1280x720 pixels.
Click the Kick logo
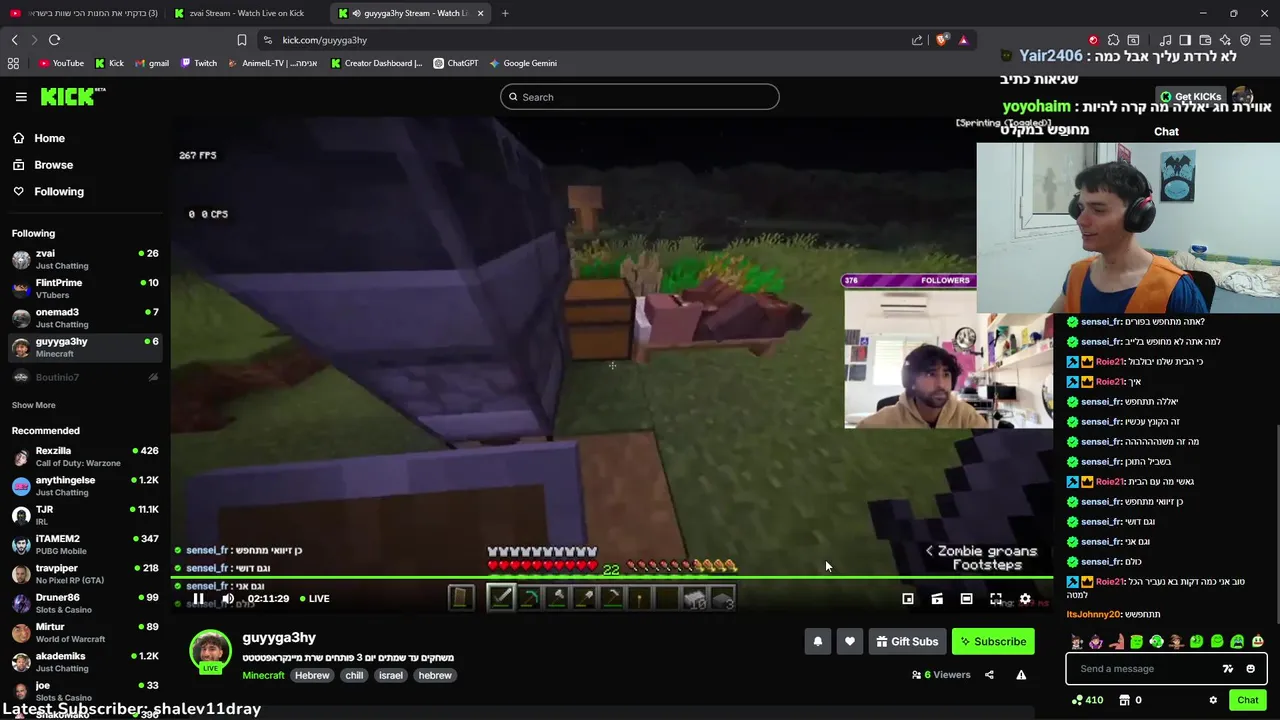click(x=73, y=97)
